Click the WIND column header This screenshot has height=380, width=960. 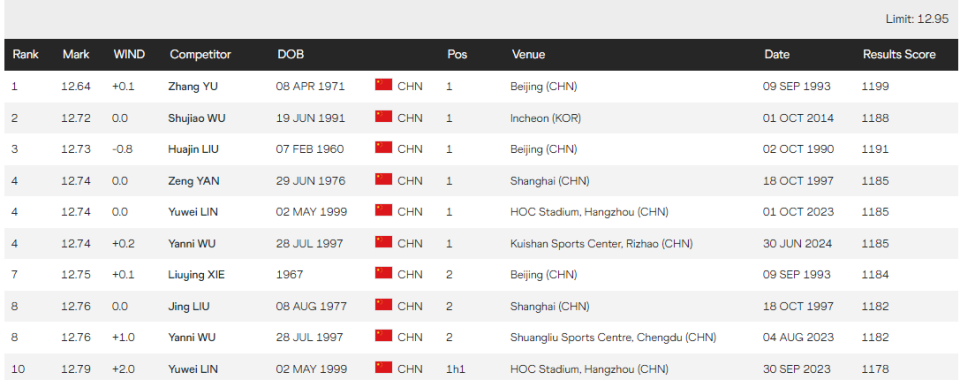point(129,54)
